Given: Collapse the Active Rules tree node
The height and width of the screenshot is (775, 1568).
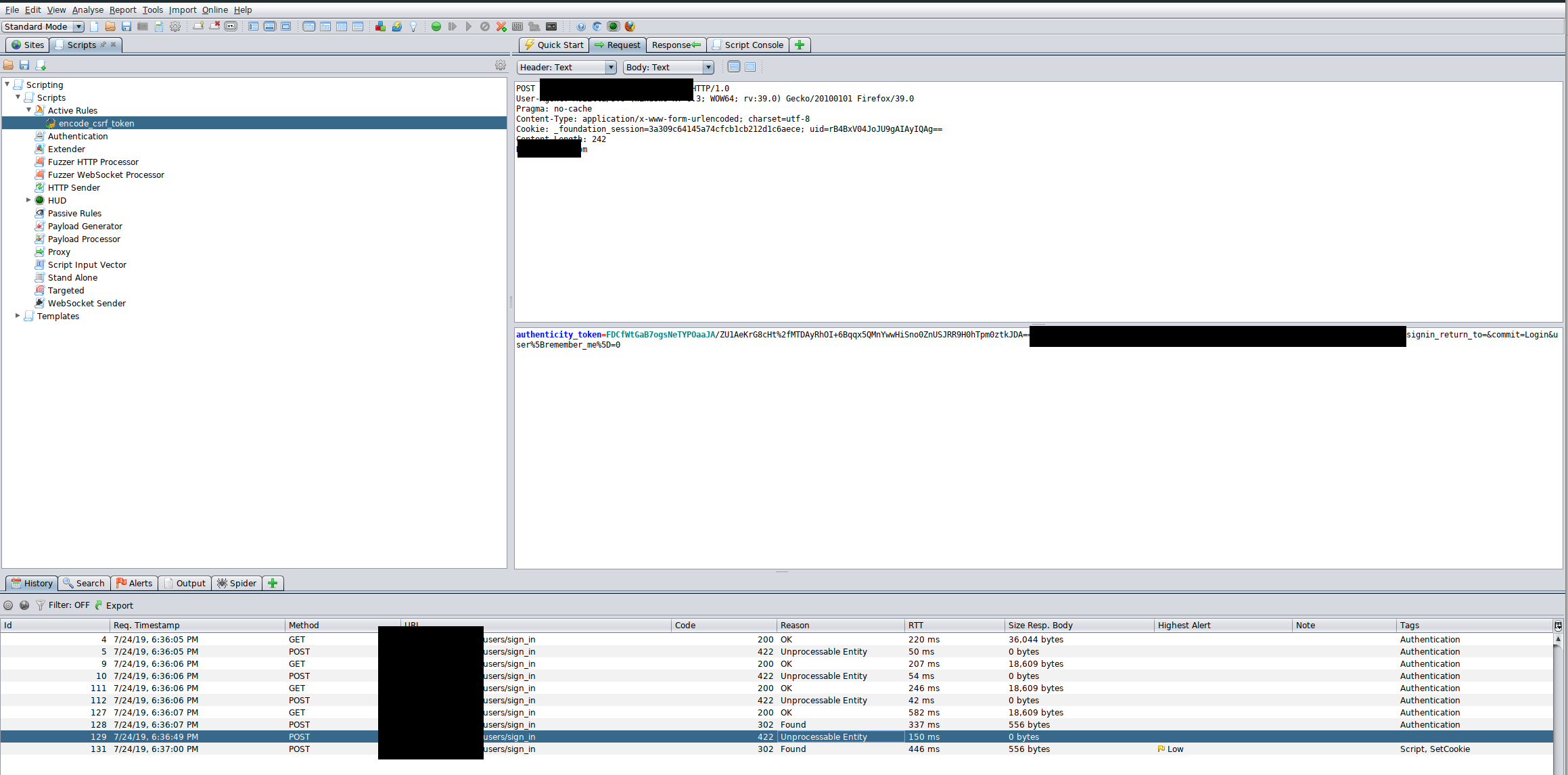Looking at the screenshot, I should (28, 110).
